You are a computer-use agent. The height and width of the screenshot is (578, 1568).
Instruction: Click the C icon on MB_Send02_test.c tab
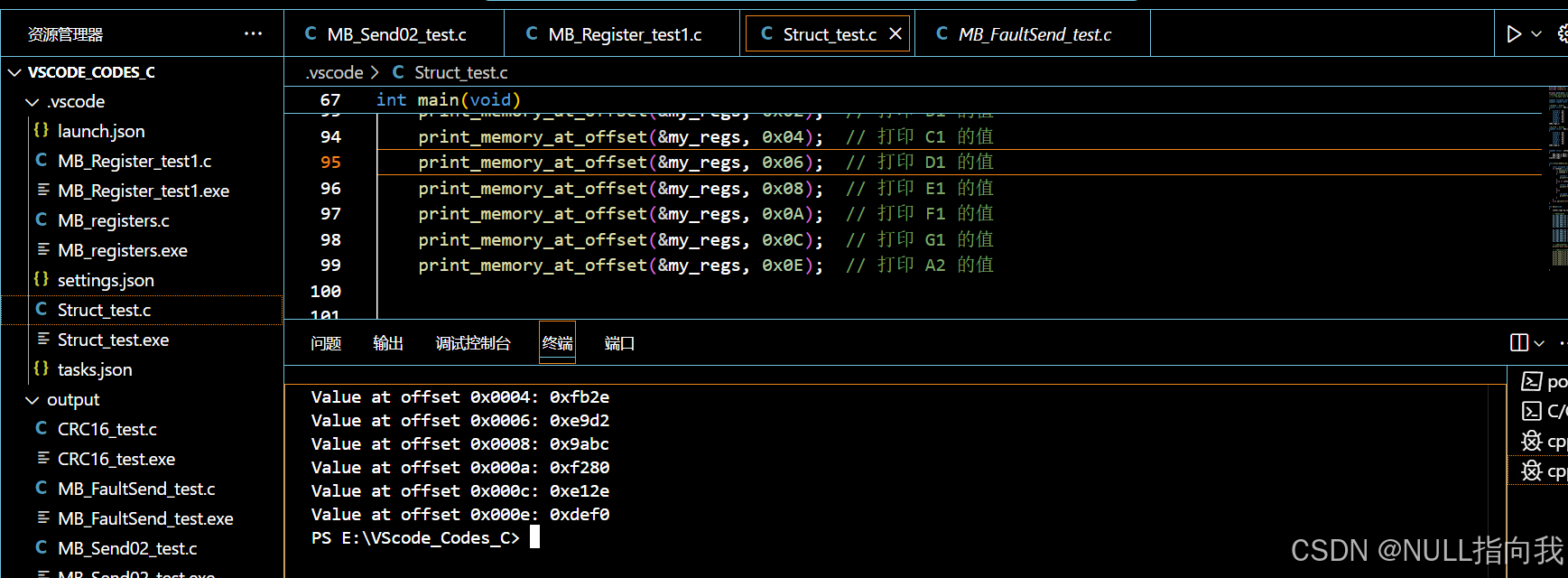pyautogui.click(x=311, y=33)
